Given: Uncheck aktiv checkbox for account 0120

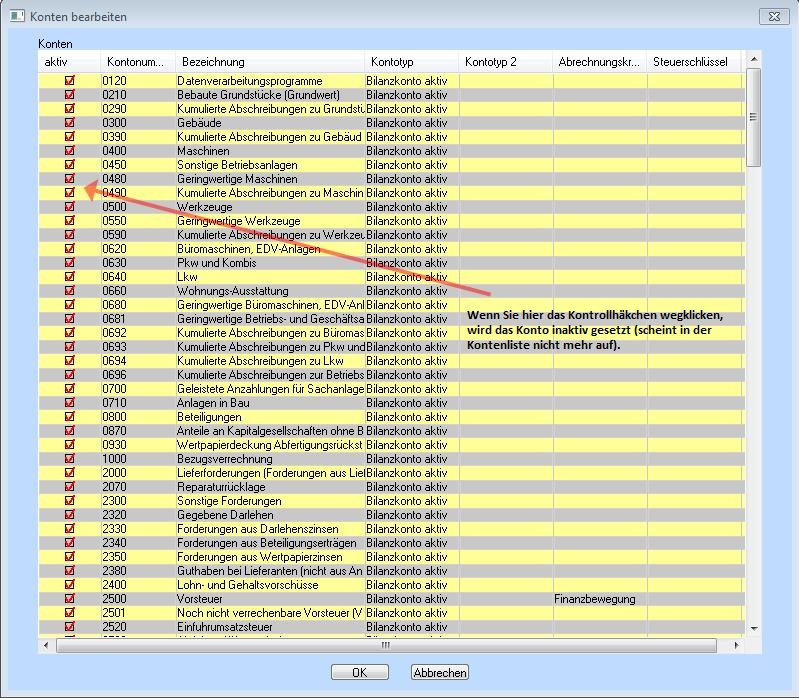Looking at the screenshot, I should pos(70,80).
